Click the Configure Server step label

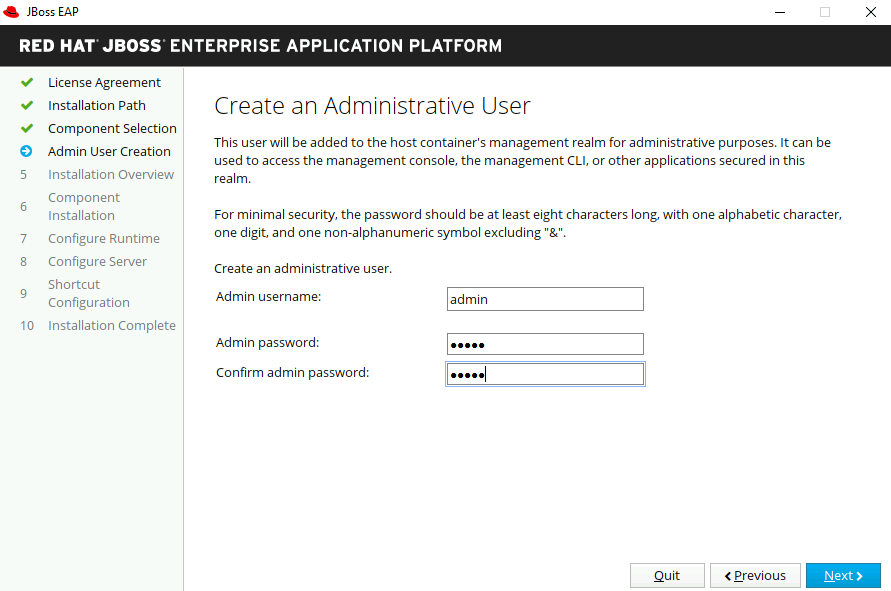point(97,261)
